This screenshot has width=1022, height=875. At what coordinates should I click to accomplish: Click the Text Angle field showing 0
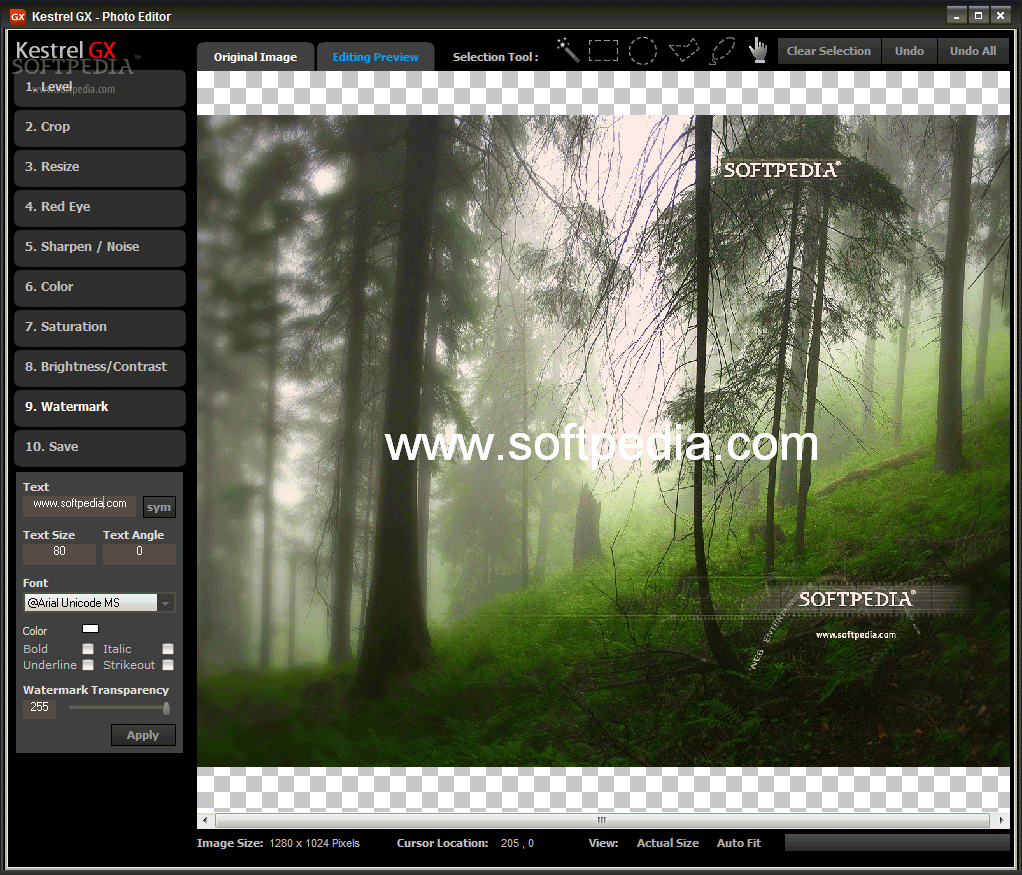click(x=139, y=554)
